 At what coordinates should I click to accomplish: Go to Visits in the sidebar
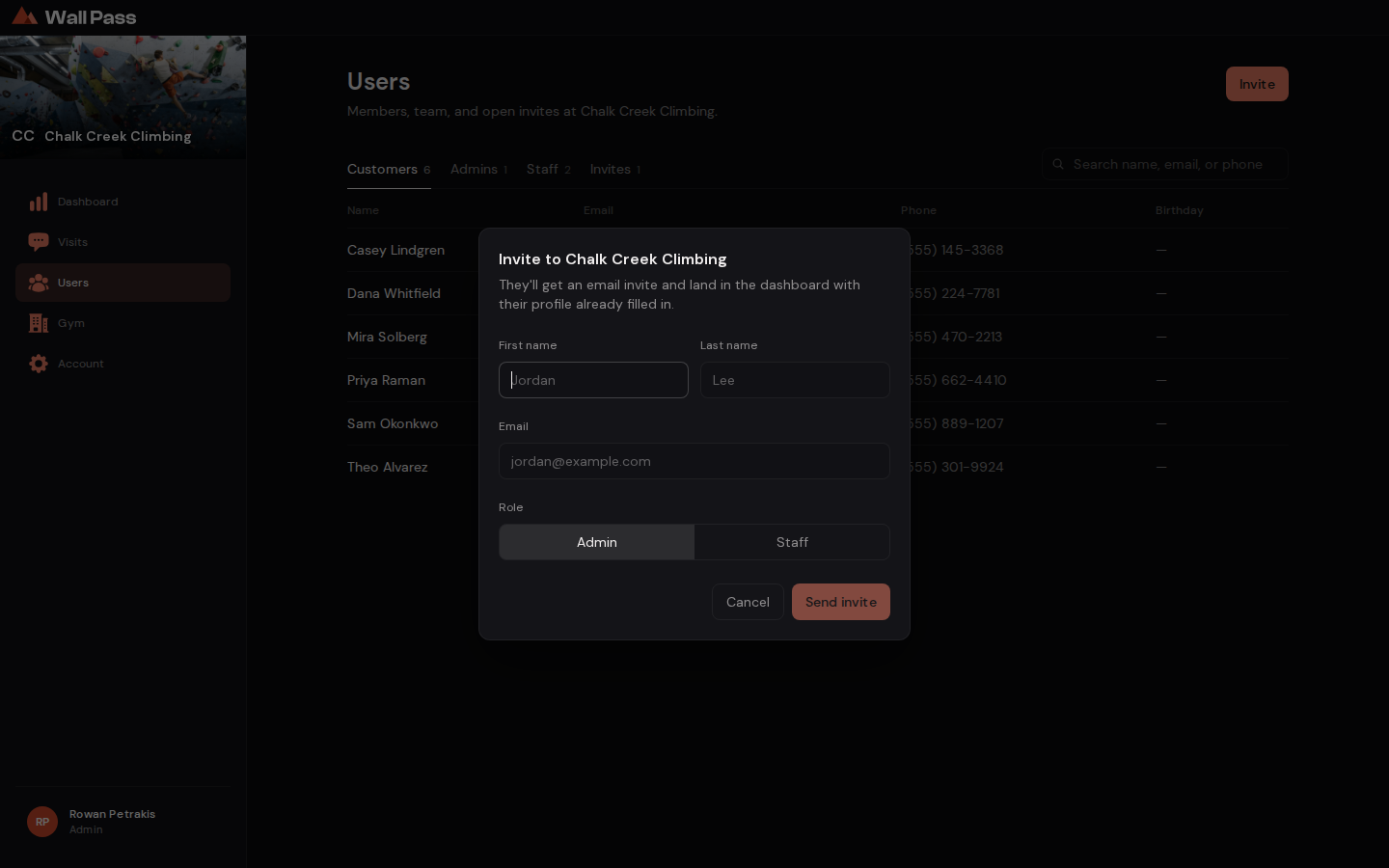[123, 242]
